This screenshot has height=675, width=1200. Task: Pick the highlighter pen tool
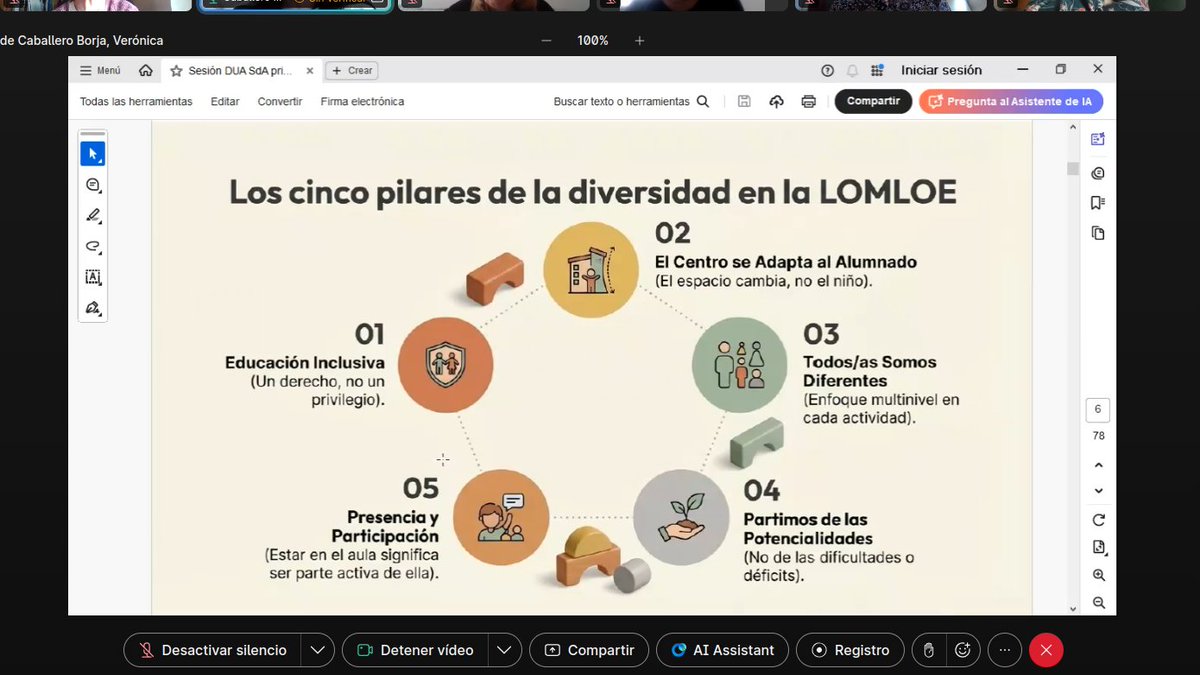pyautogui.click(x=93, y=215)
